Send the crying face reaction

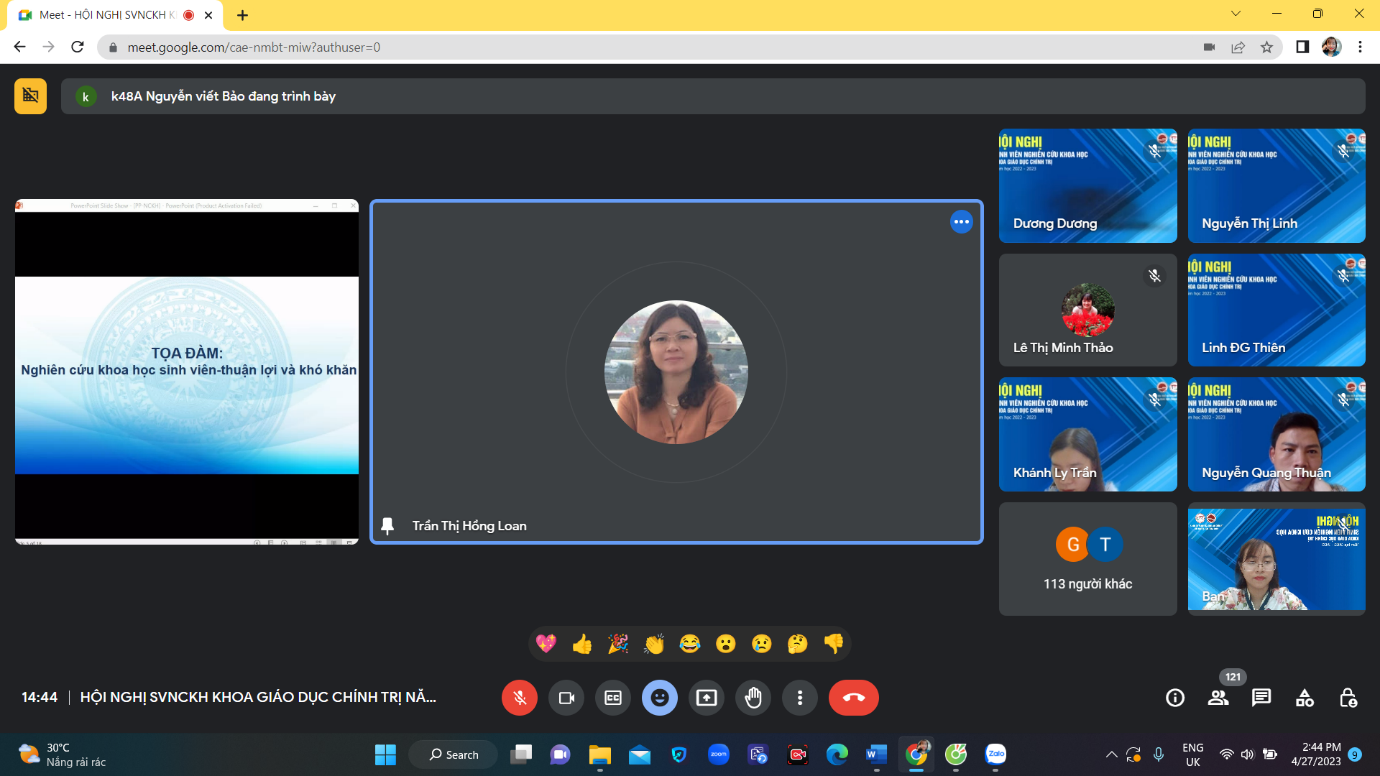point(762,644)
